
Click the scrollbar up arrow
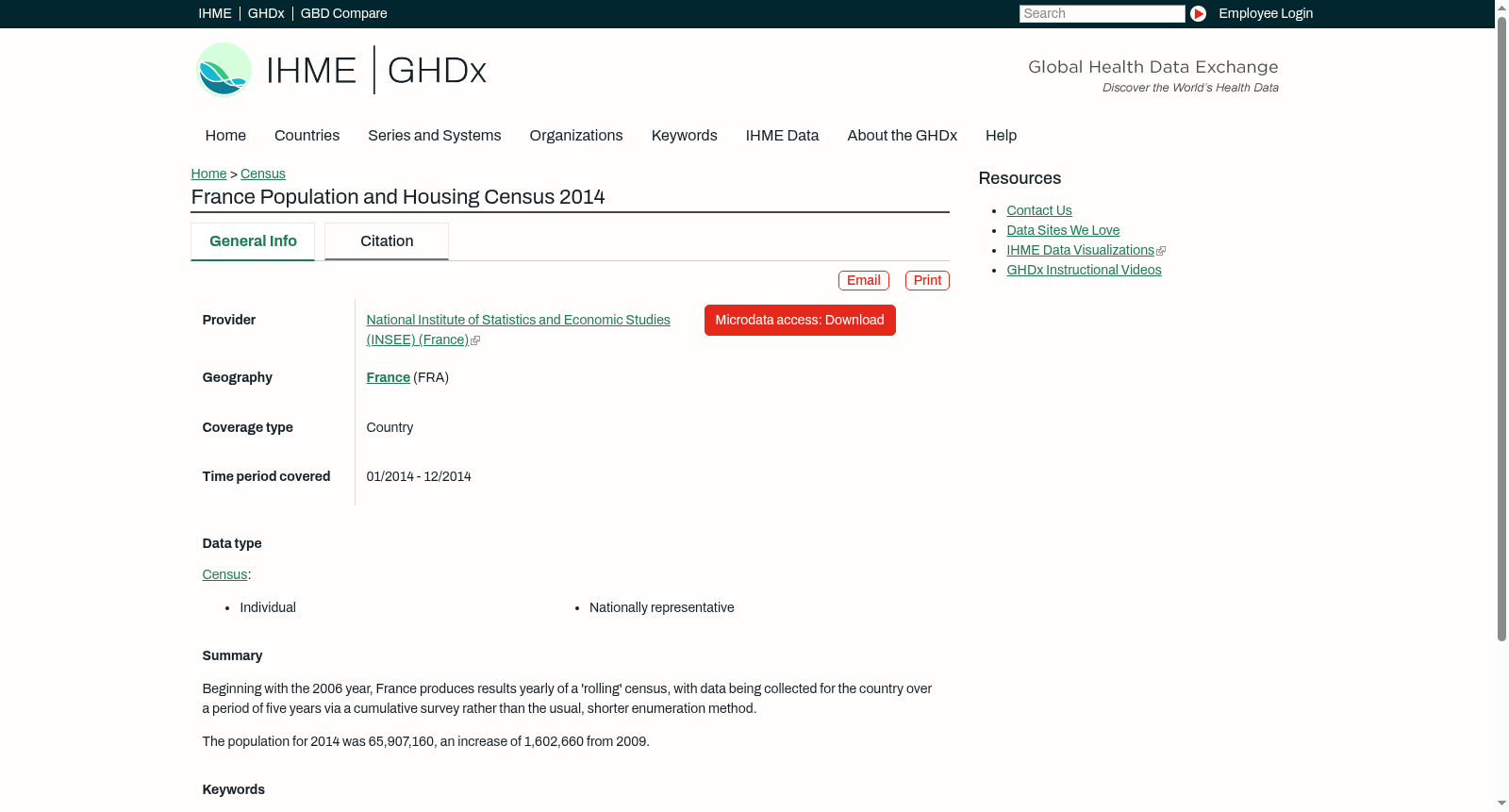click(1501, 8)
